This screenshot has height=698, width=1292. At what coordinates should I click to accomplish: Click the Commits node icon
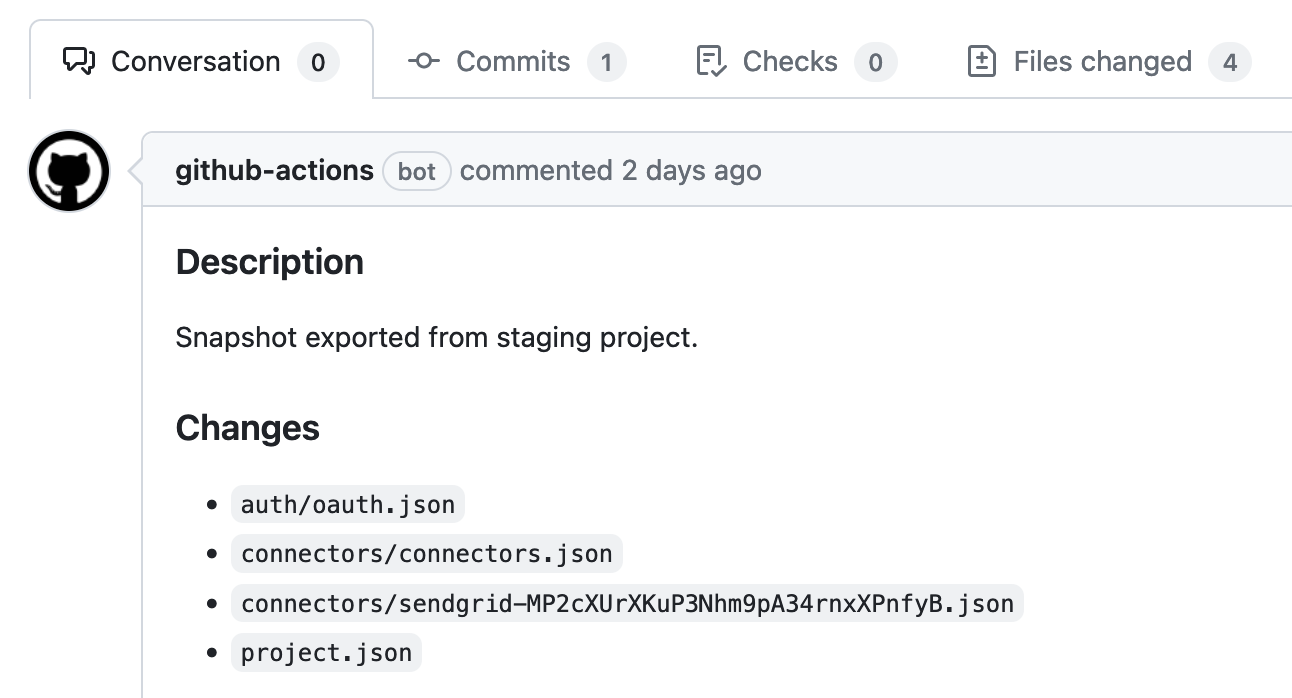[424, 61]
